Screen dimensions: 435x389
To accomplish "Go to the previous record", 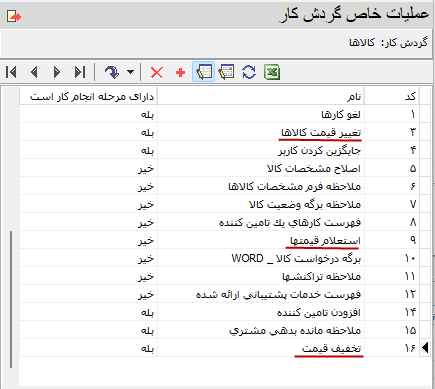I will (x=34, y=72).
